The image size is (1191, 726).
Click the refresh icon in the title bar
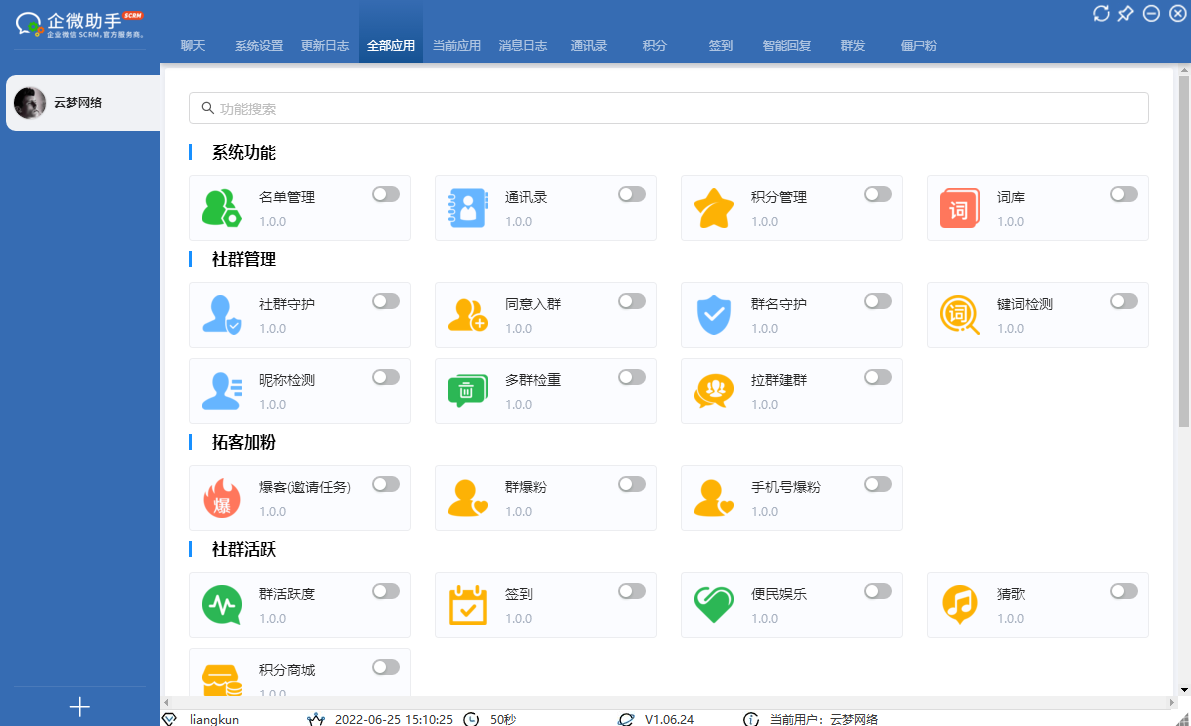tap(1100, 14)
